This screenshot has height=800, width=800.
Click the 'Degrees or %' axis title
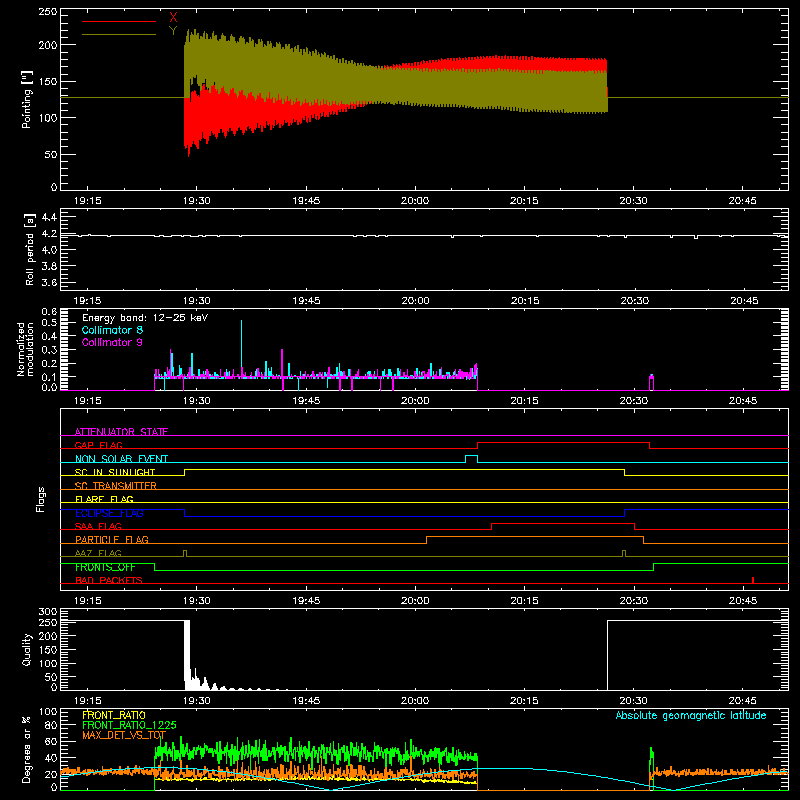tap(27, 749)
